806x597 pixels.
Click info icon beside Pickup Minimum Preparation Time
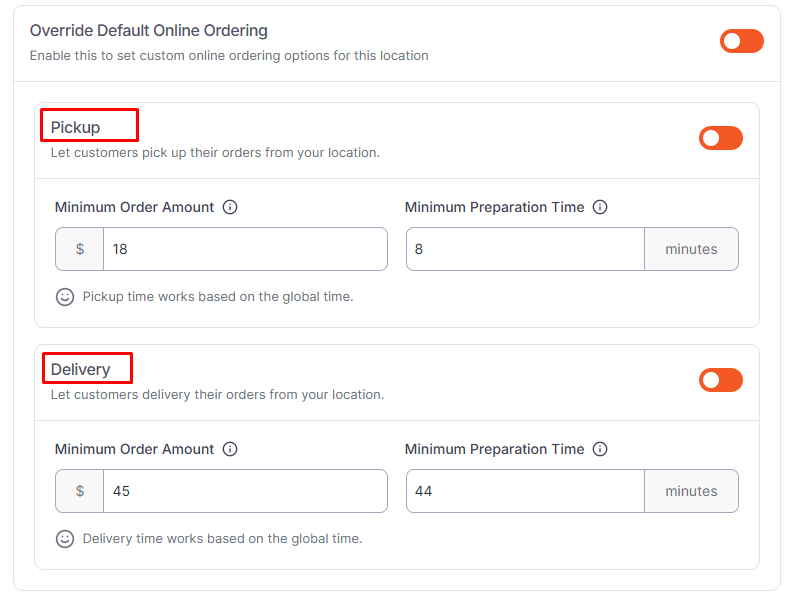[x=600, y=208]
